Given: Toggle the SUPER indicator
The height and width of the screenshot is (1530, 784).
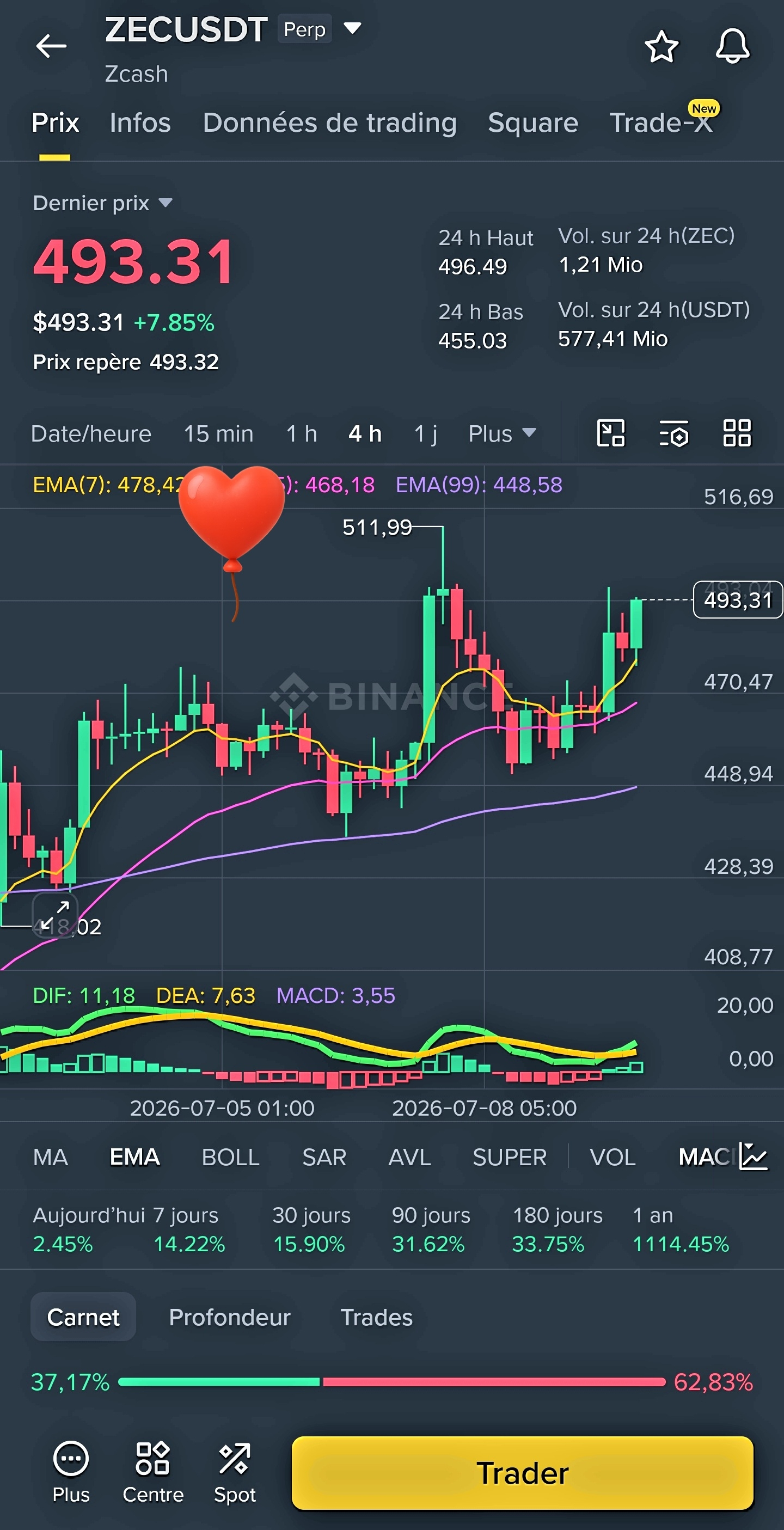Looking at the screenshot, I should click(510, 1157).
